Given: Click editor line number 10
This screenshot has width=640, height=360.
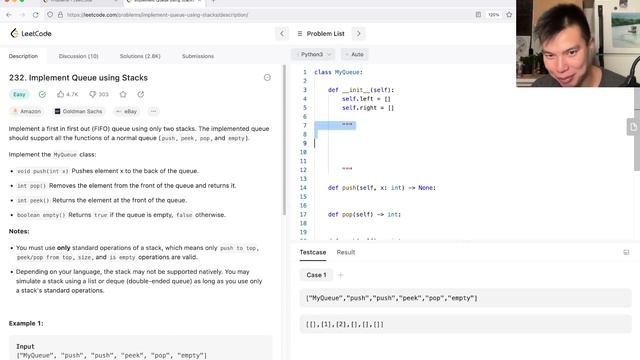Looking at the screenshot, I should (303, 152).
